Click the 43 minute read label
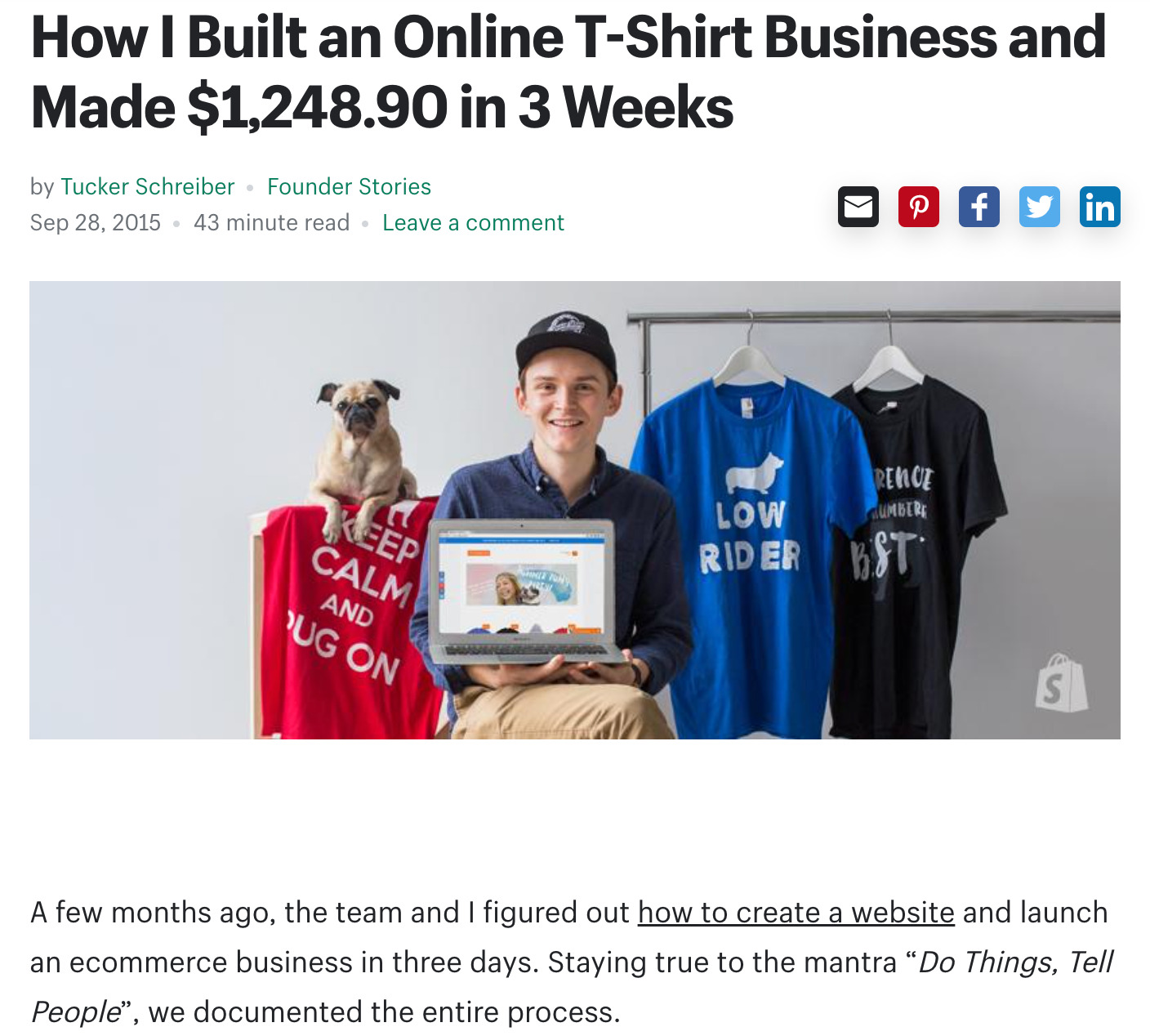 271,223
